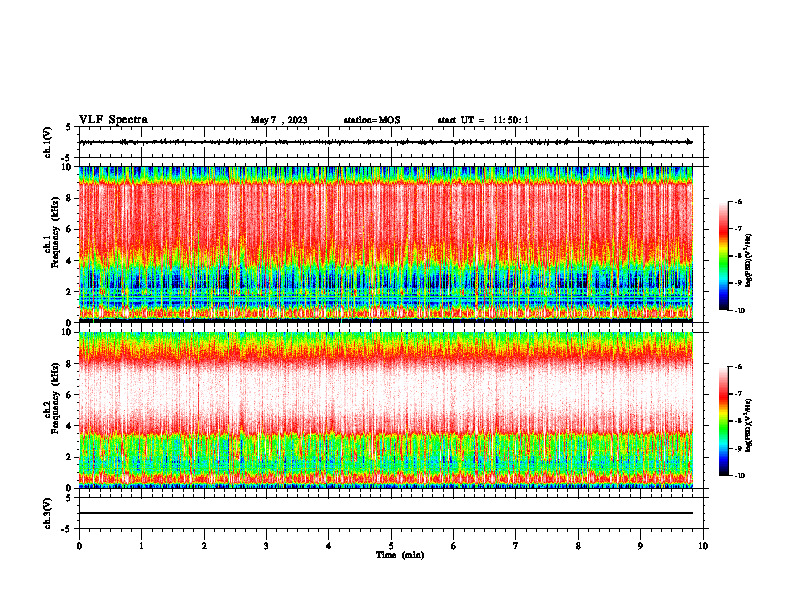
Task: Click inside the ch.1 spectrogram panel
Action: [386, 244]
